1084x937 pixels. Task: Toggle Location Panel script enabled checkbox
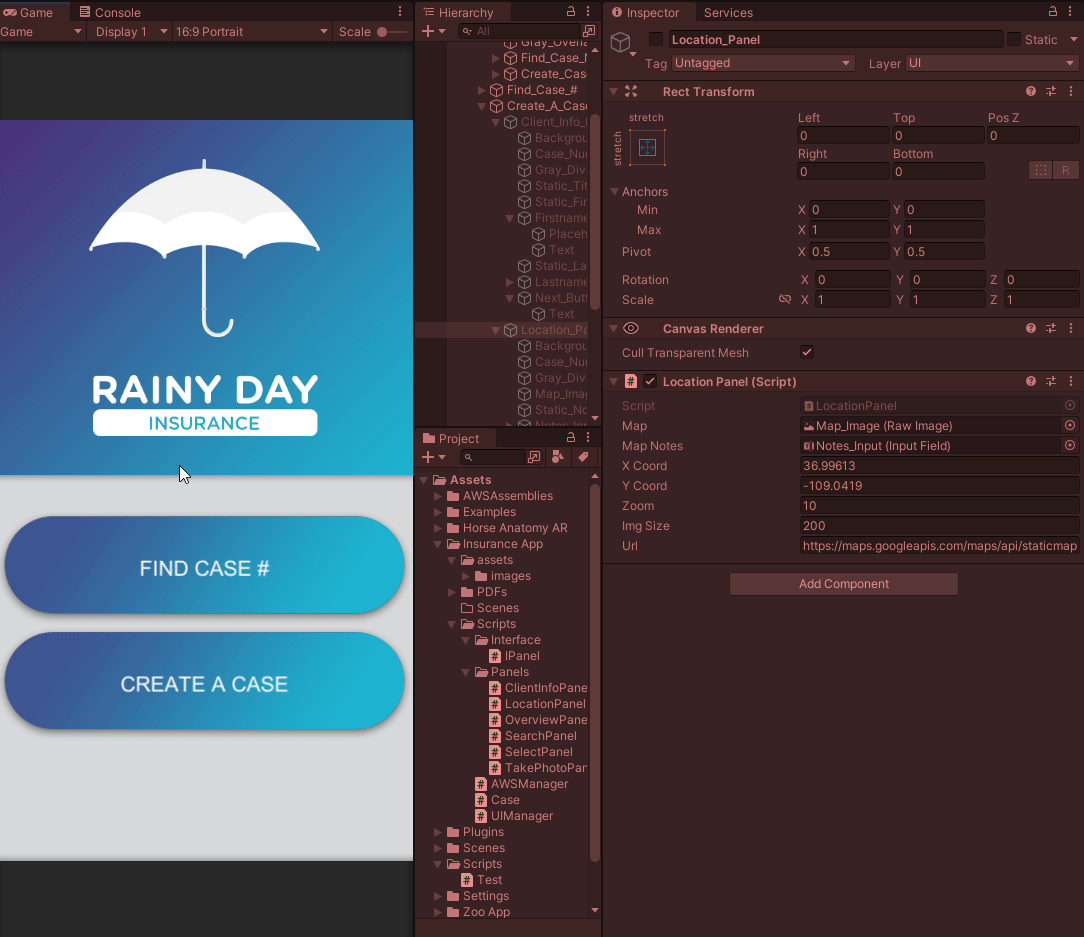[650, 381]
